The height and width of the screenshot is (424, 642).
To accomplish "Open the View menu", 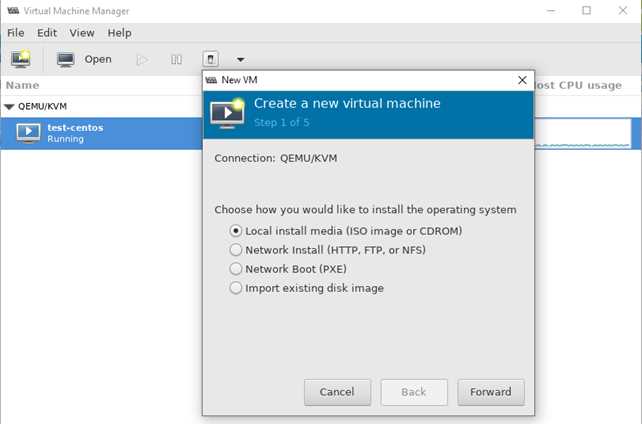I will pyautogui.click(x=82, y=33).
